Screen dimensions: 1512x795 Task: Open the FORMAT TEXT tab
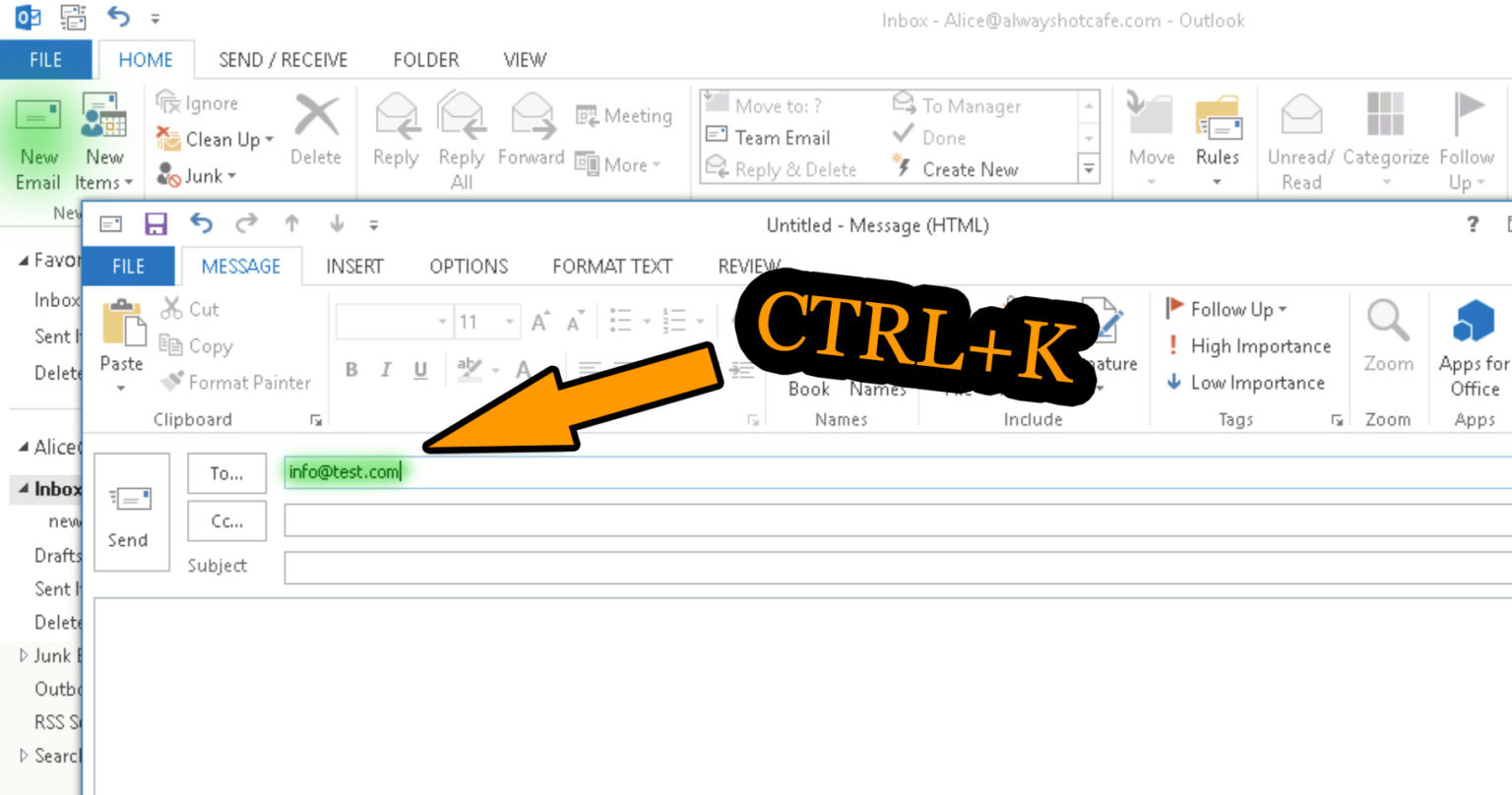(x=611, y=266)
